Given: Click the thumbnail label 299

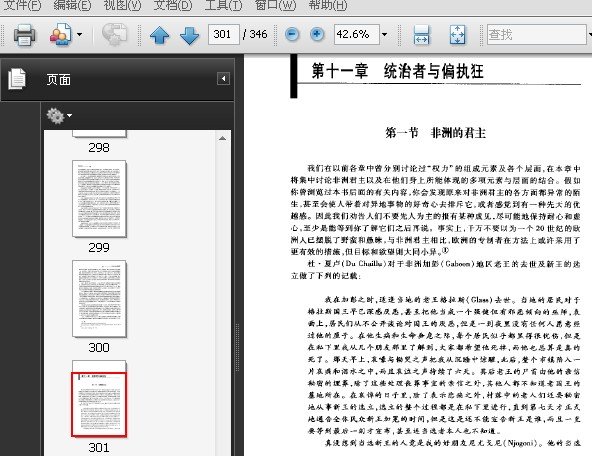Looking at the screenshot, I should pos(99,248).
